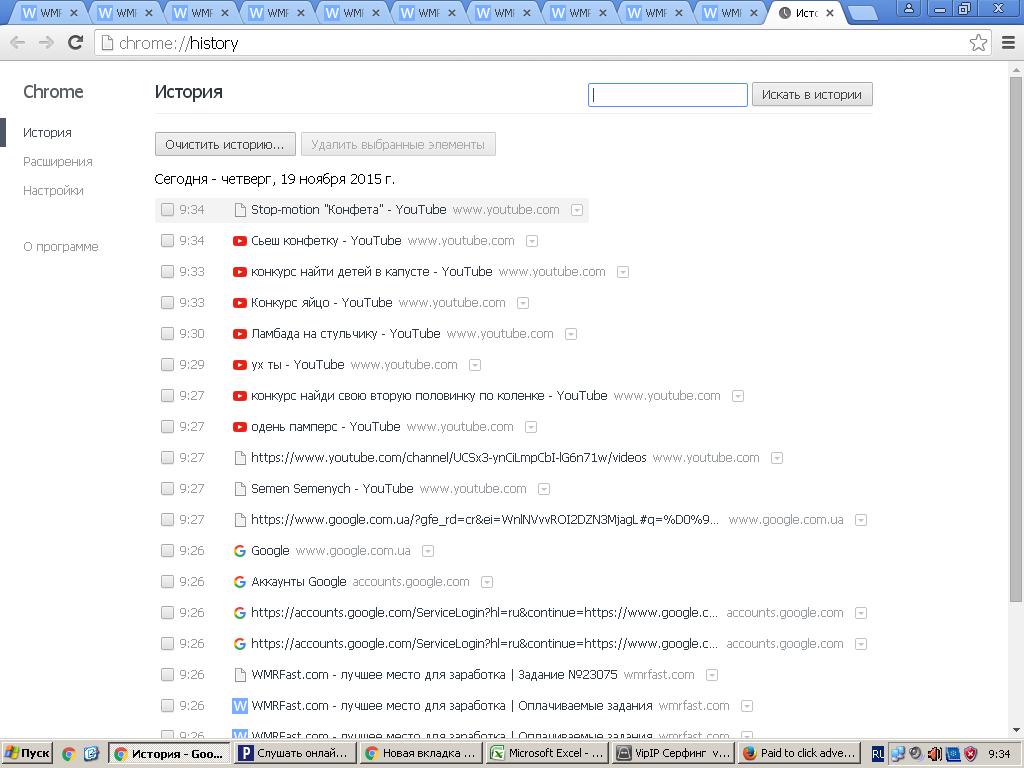Viewport: 1024px width, 768px height.
Task: Open "Настройки" in sidebar
Action: [x=53, y=191]
